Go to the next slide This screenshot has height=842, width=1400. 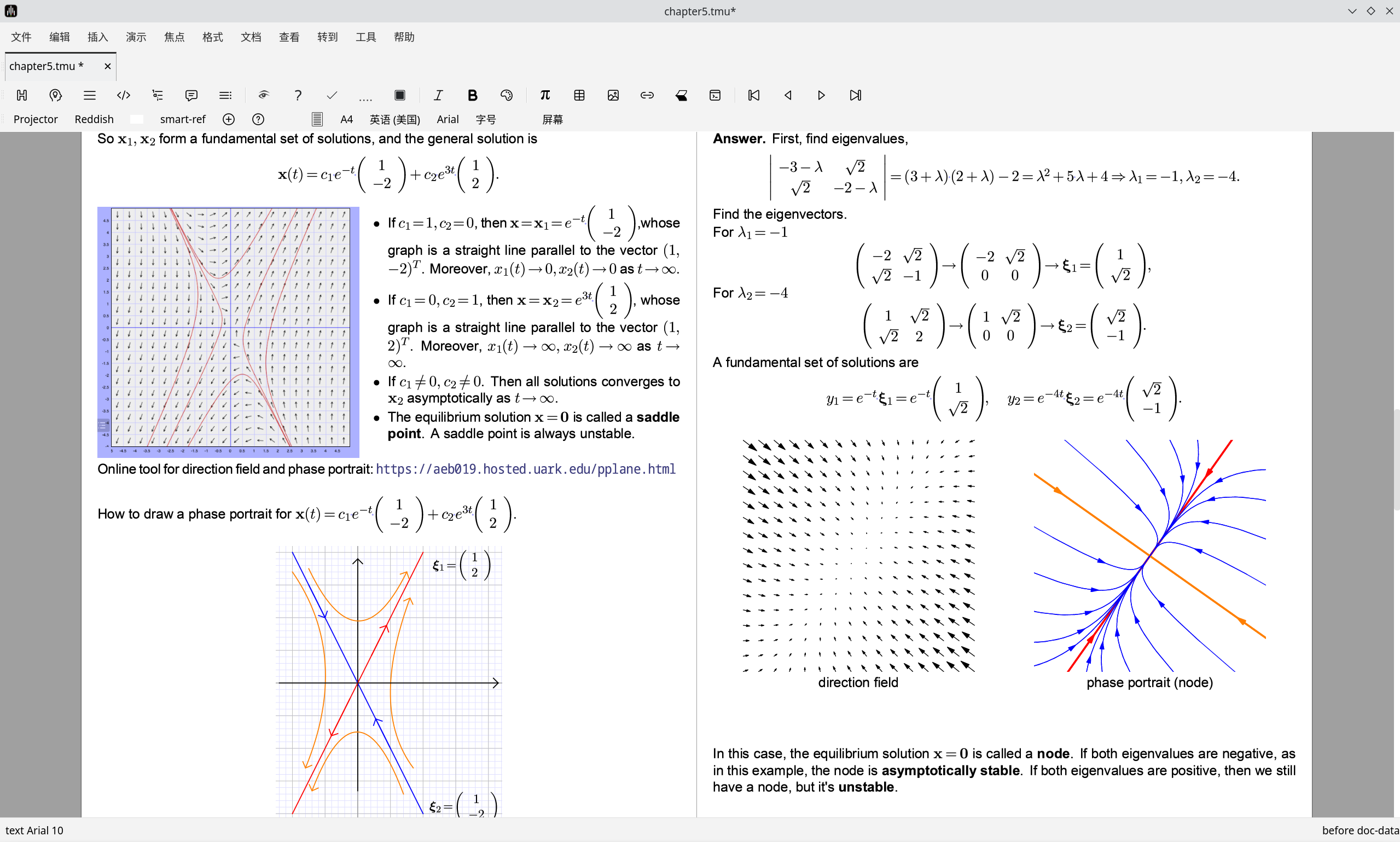821,95
